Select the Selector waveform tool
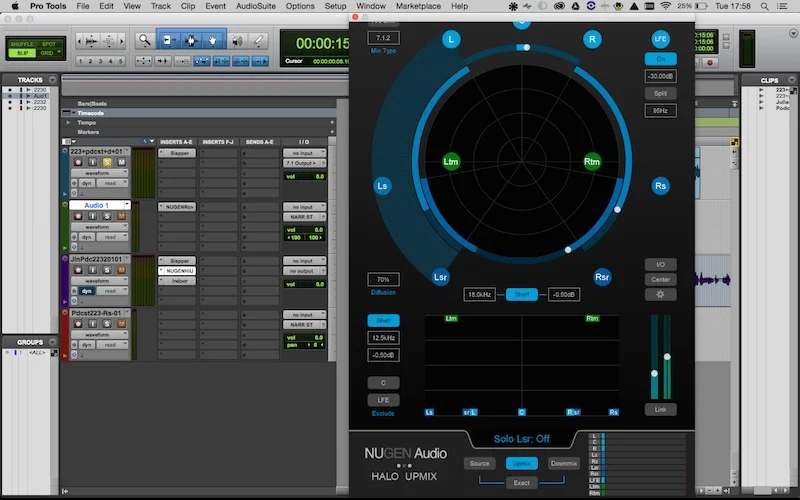Screen dimensions: 800x500 [x=191, y=40]
